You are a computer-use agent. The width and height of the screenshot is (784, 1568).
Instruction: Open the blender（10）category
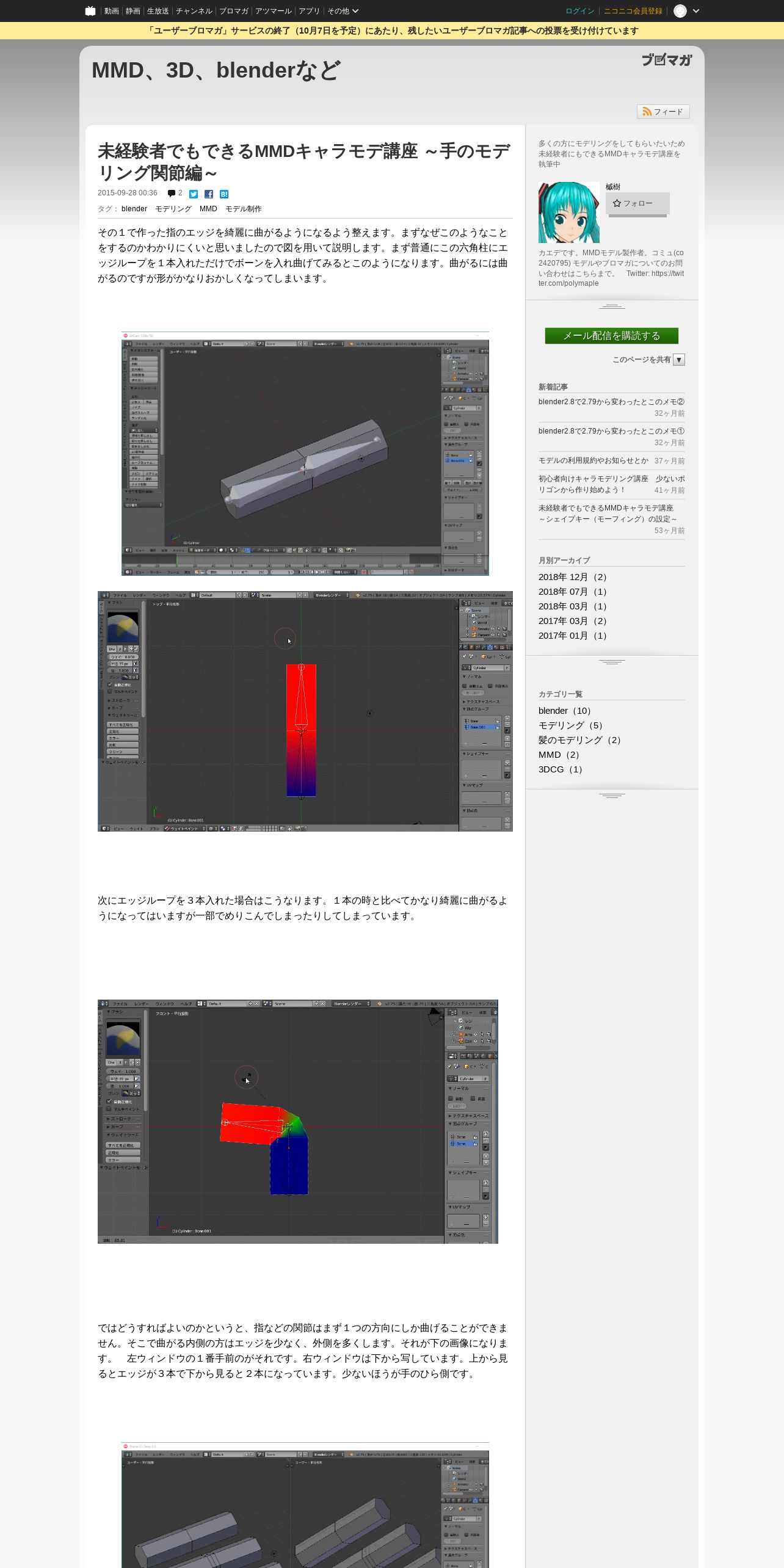tap(567, 711)
